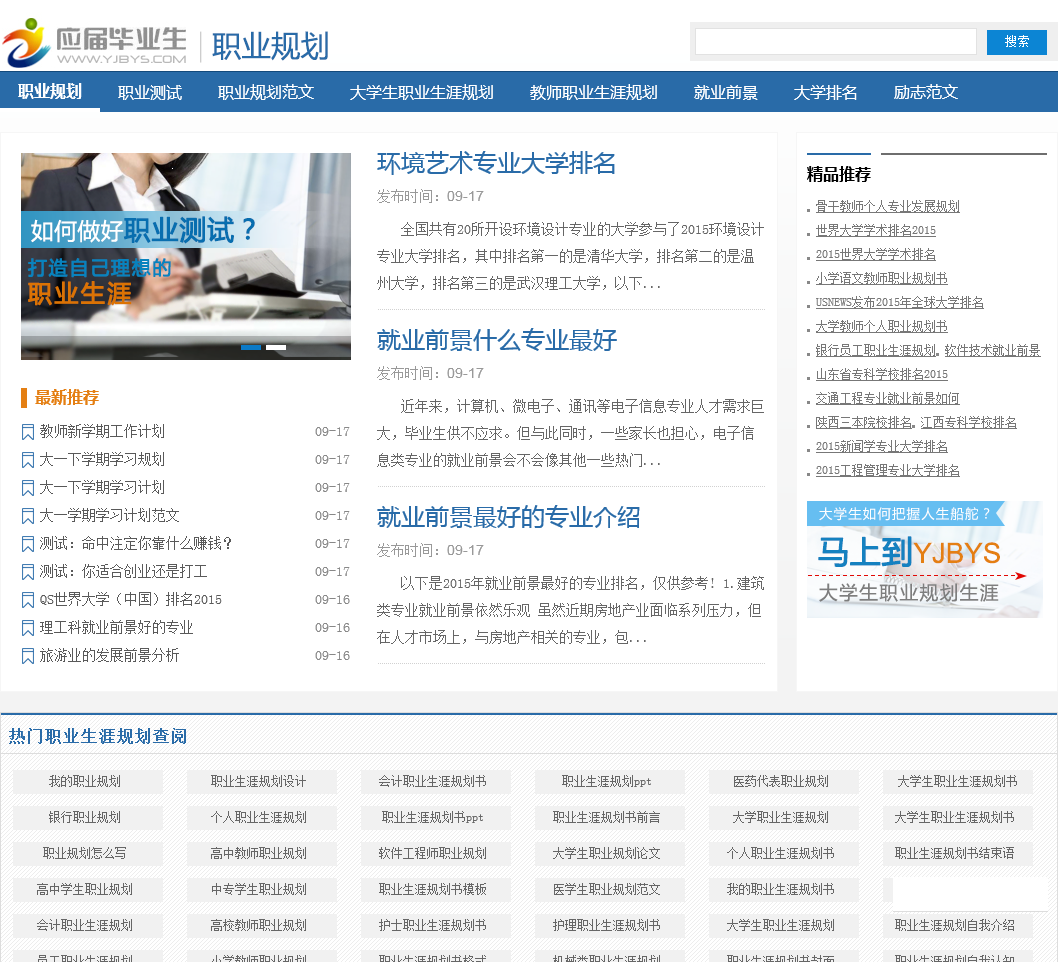Open the 教师职业生涯规划 nav tab
Image resolution: width=1058 pixels, height=962 pixels.
[594, 92]
